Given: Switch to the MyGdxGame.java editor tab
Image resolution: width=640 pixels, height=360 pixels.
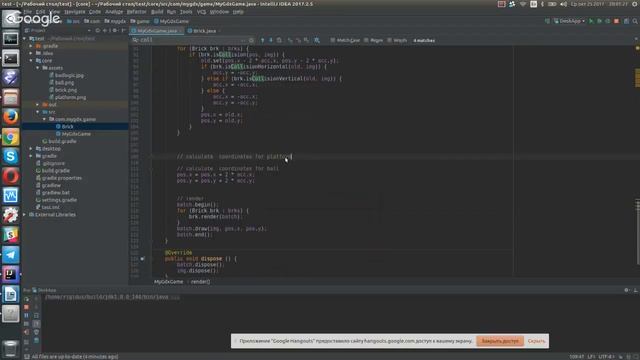Looking at the screenshot, I should [x=157, y=31].
